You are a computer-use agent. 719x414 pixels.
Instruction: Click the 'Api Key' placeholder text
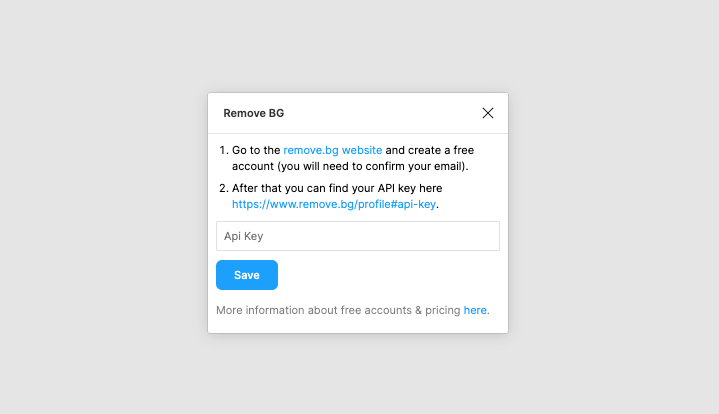[243, 236]
